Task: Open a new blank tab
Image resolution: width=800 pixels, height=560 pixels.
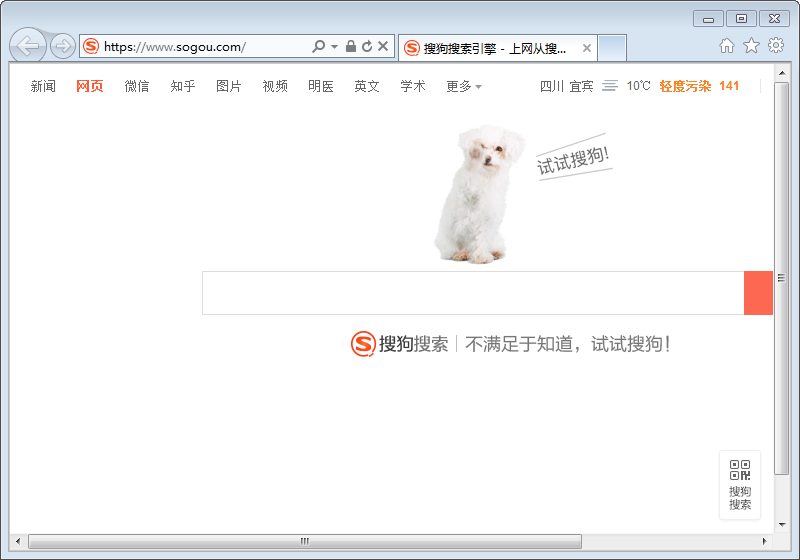Action: tap(612, 48)
